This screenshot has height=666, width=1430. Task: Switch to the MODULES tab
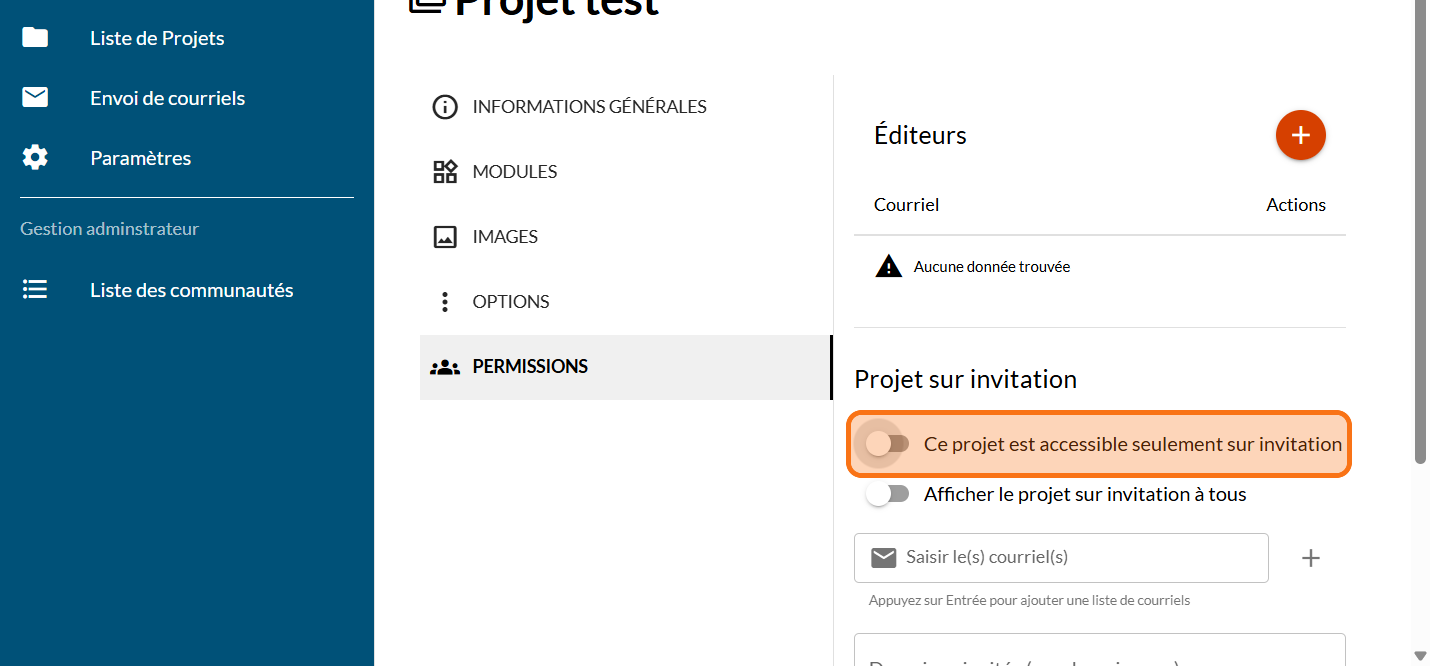(x=514, y=172)
